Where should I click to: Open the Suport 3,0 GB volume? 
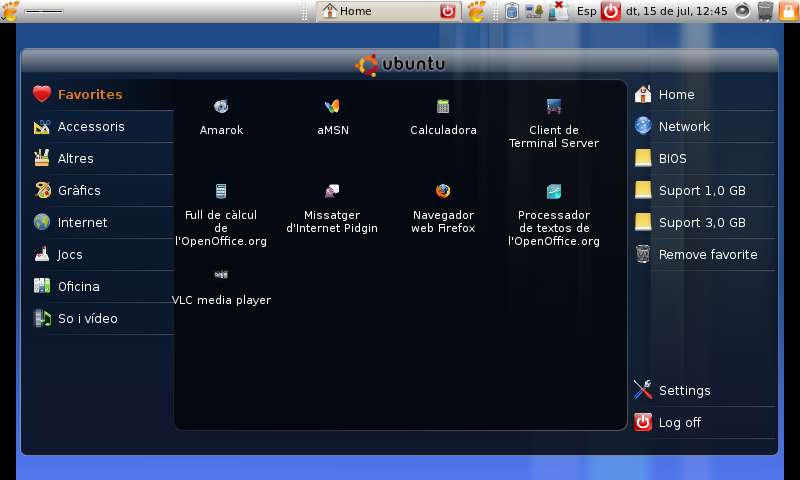[704, 222]
